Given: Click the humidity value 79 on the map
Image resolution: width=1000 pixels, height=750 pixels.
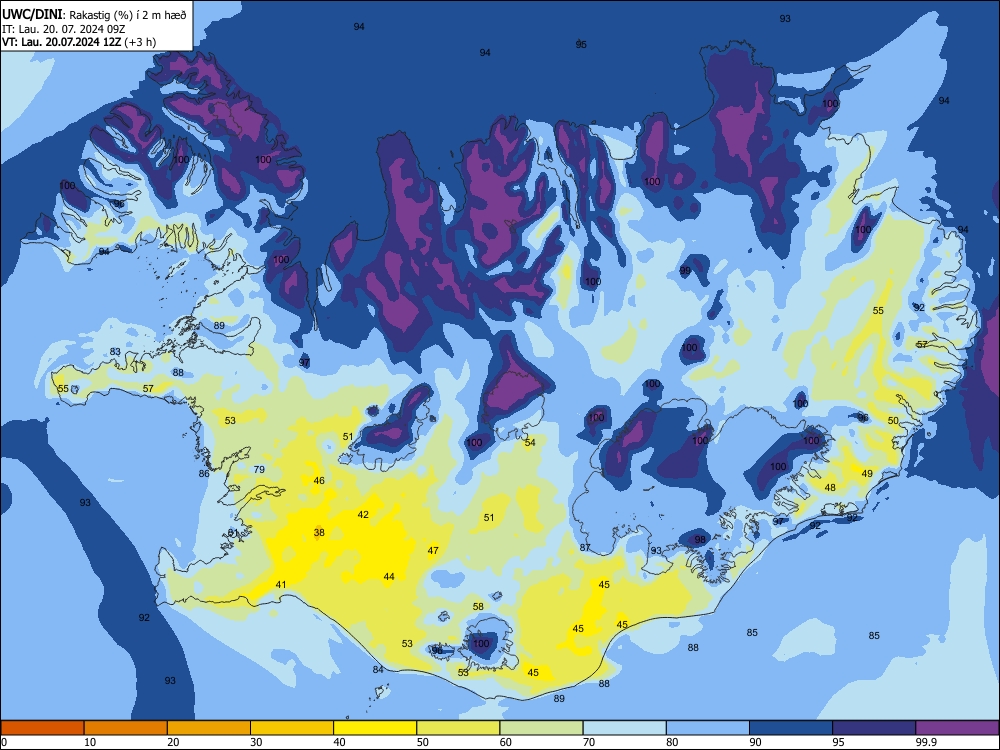Looking at the screenshot, I should point(259,469).
